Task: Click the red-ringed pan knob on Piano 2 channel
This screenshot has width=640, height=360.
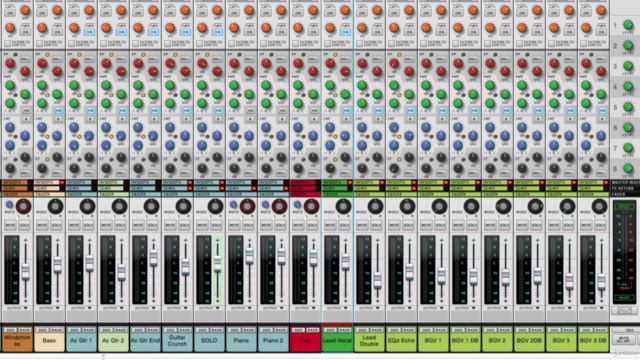Action: click(x=279, y=207)
